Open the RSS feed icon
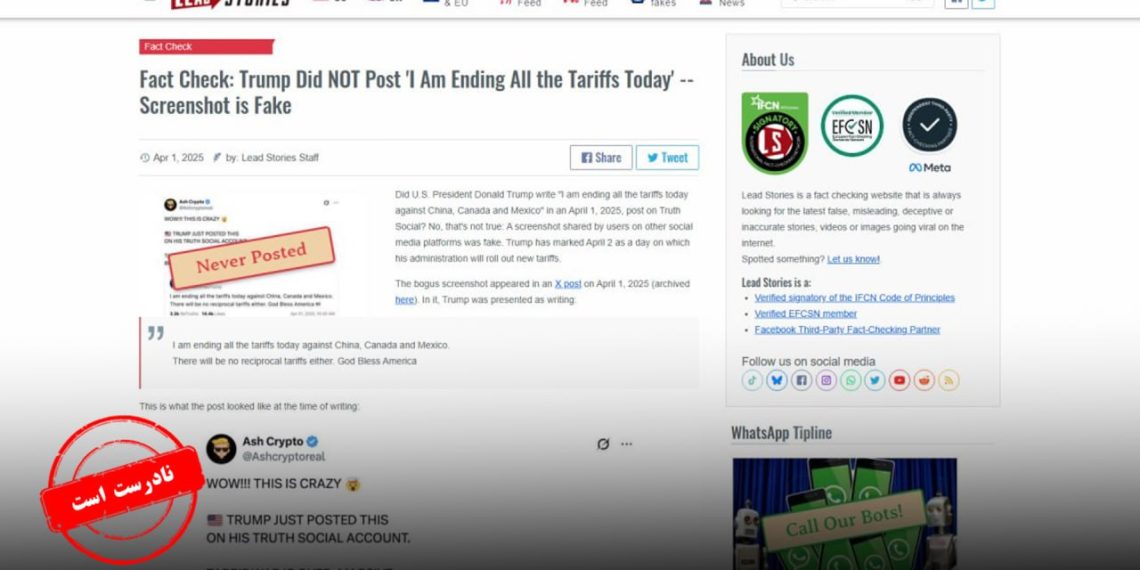The width and height of the screenshot is (1140, 570). pyautogui.click(x=948, y=380)
